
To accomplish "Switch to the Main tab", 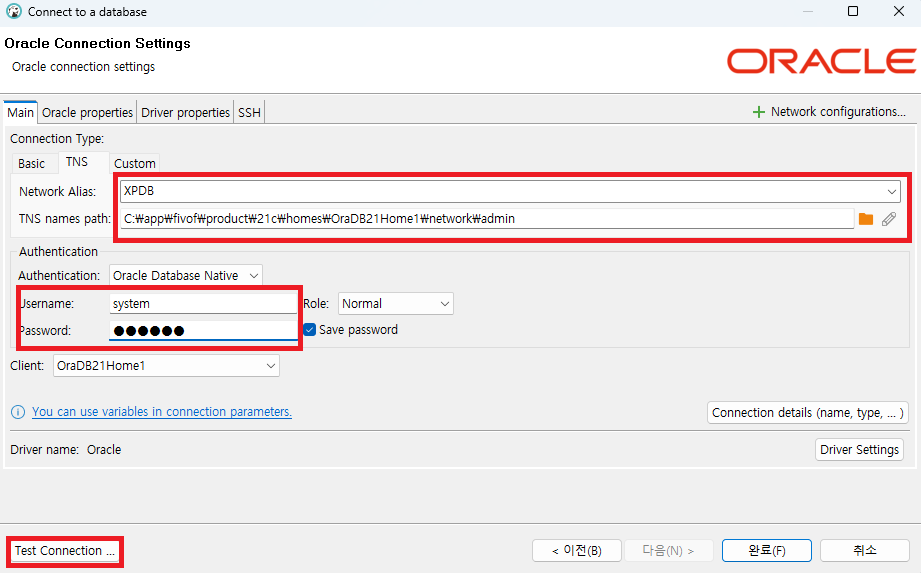I will pyautogui.click(x=21, y=112).
